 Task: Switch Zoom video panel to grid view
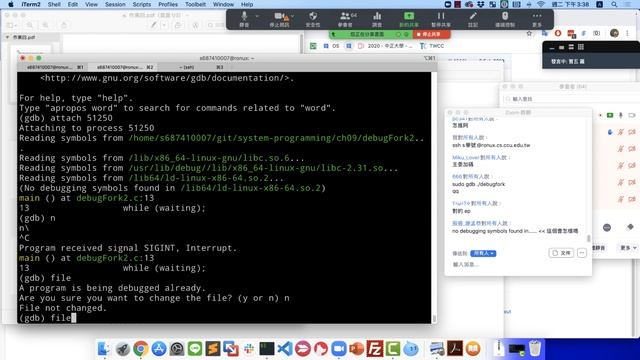click(x=580, y=47)
